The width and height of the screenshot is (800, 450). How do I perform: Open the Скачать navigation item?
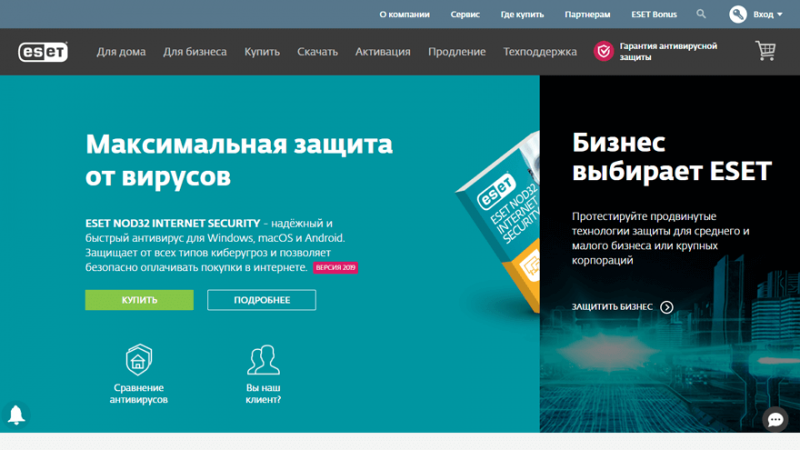(317, 52)
